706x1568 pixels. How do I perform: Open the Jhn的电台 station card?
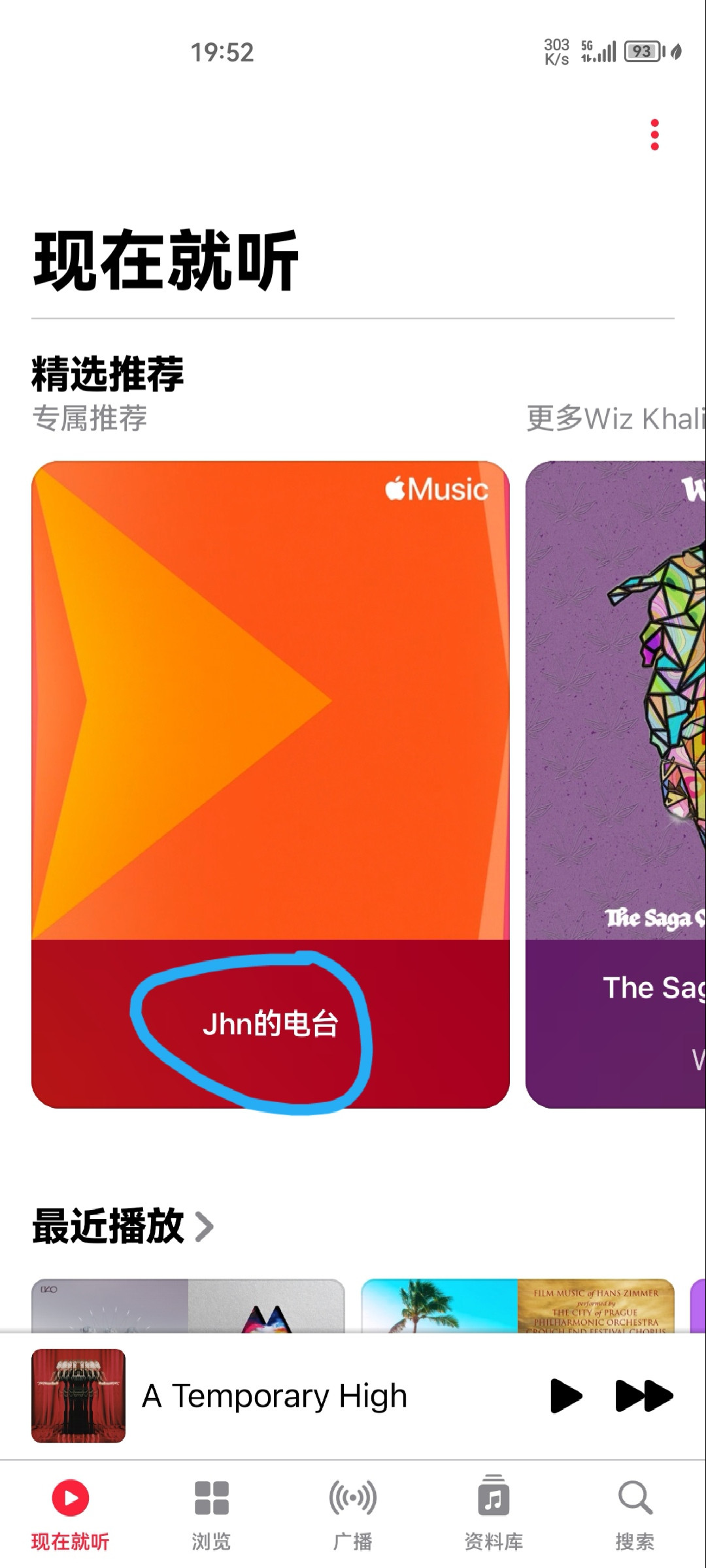tap(271, 784)
